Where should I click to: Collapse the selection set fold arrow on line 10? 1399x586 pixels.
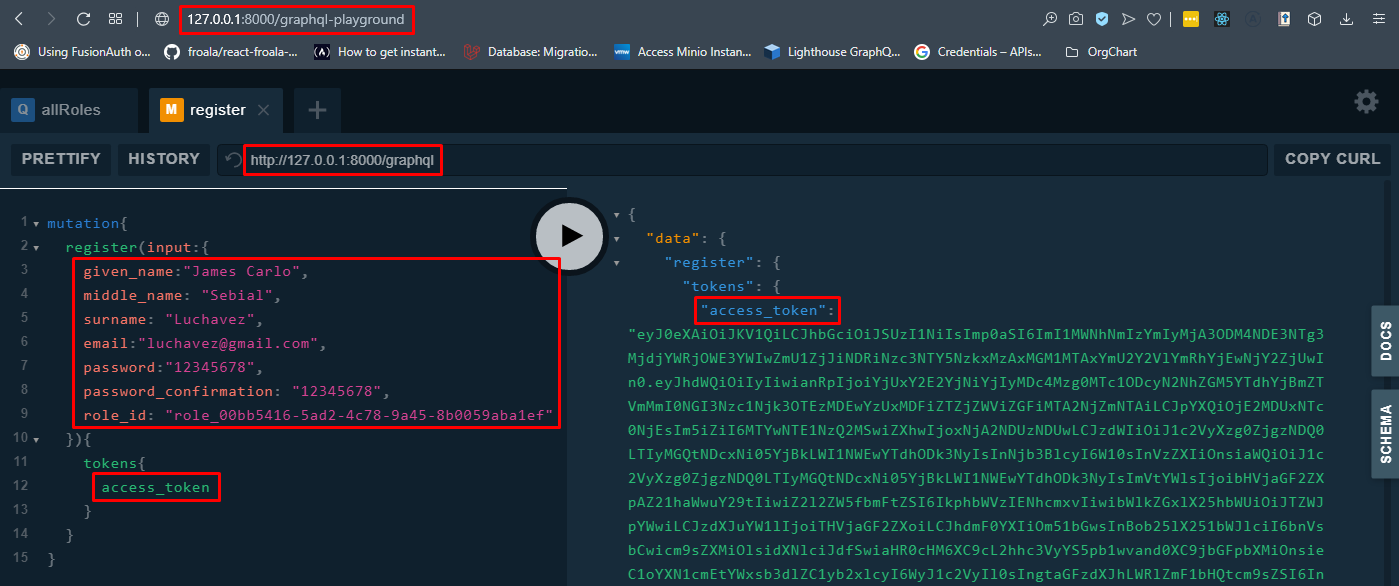(x=36, y=438)
